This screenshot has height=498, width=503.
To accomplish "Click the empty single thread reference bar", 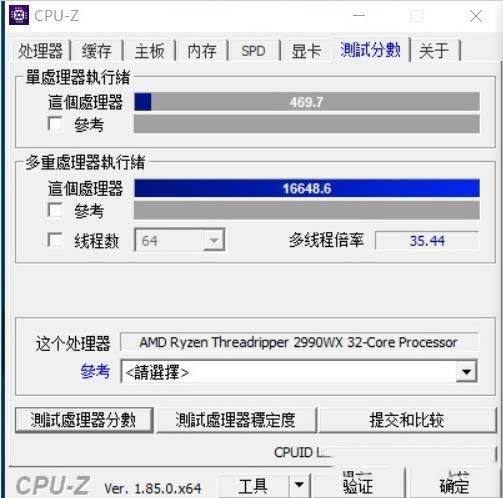I will [x=307, y=124].
